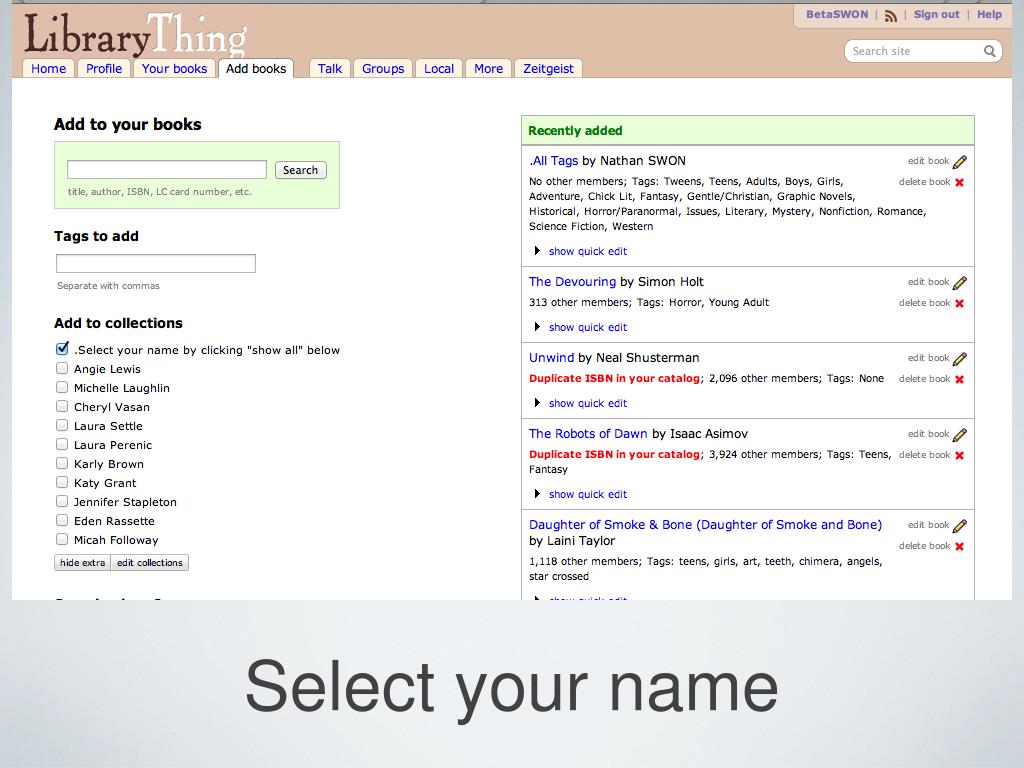Click the pencil icon for .All Tags
The width and height of the screenshot is (1024, 768).
(959, 161)
